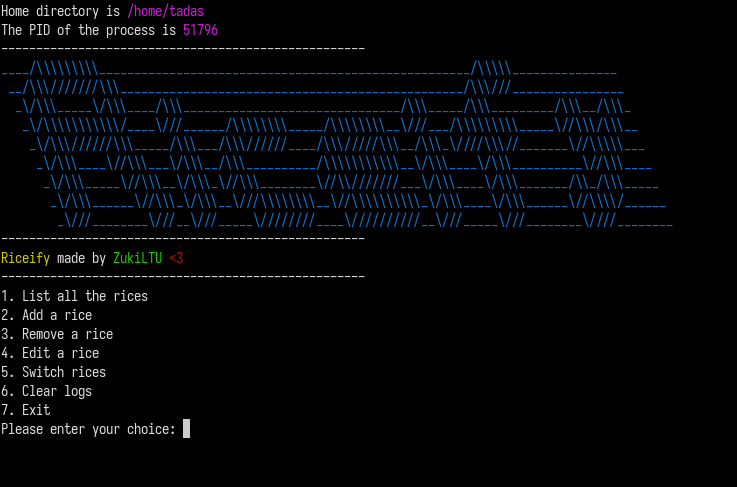This screenshot has width=737, height=487.
Task: Click the green ZukiLTU author name
Action: (x=137, y=258)
